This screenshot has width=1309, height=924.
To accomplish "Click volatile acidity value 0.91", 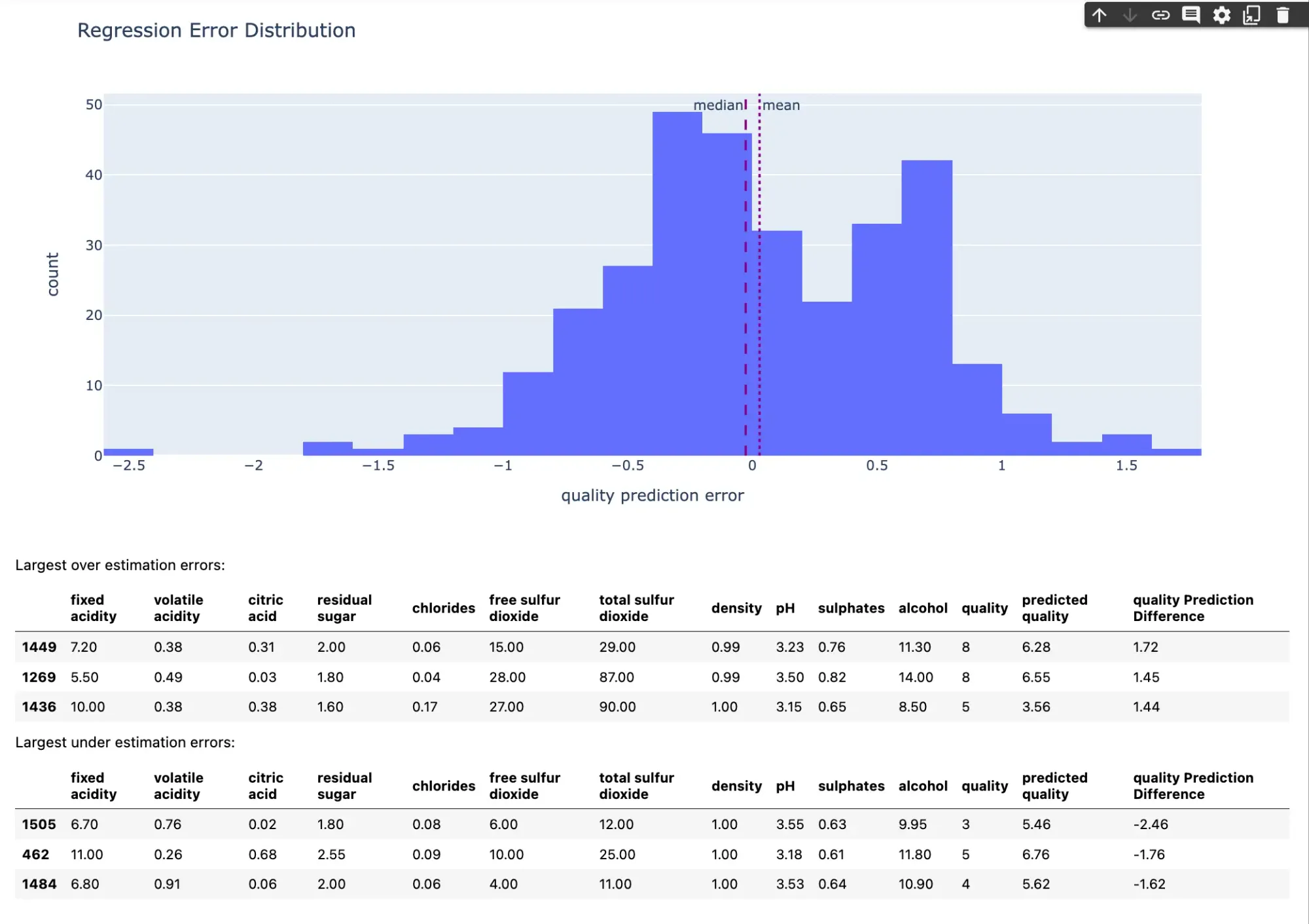I will coord(168,883).
